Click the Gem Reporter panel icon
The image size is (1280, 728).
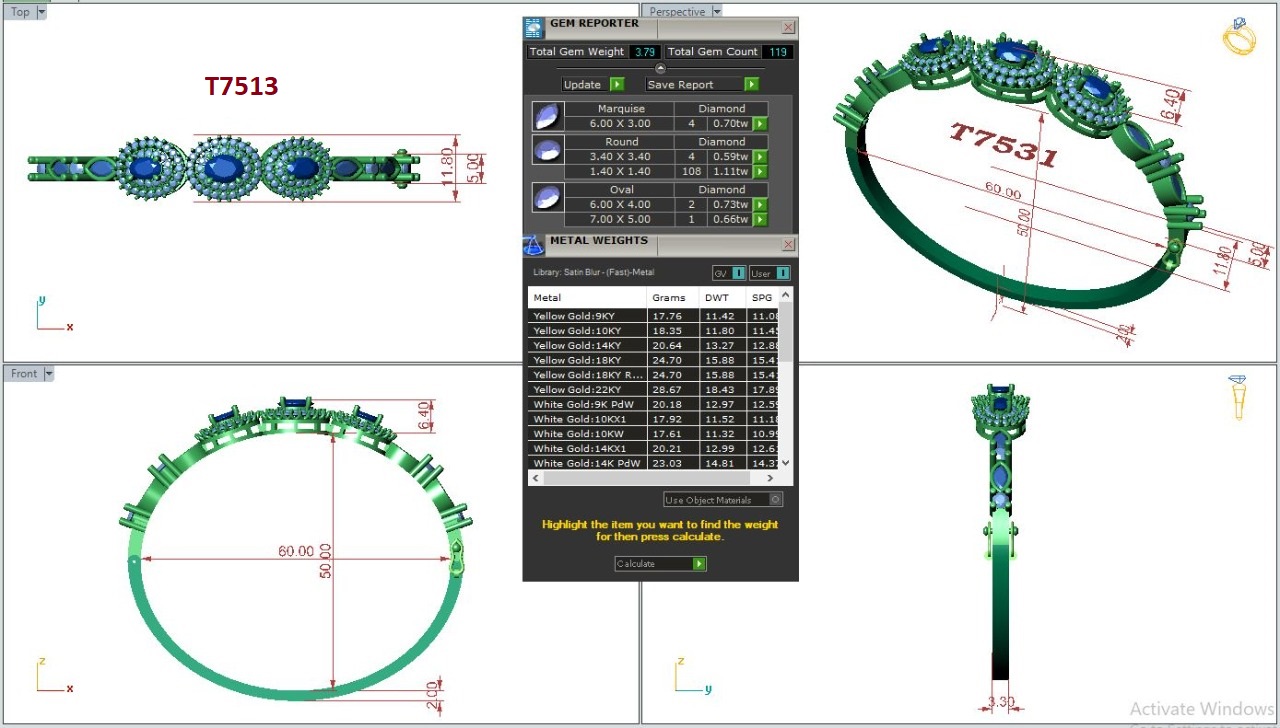(534, 27)
